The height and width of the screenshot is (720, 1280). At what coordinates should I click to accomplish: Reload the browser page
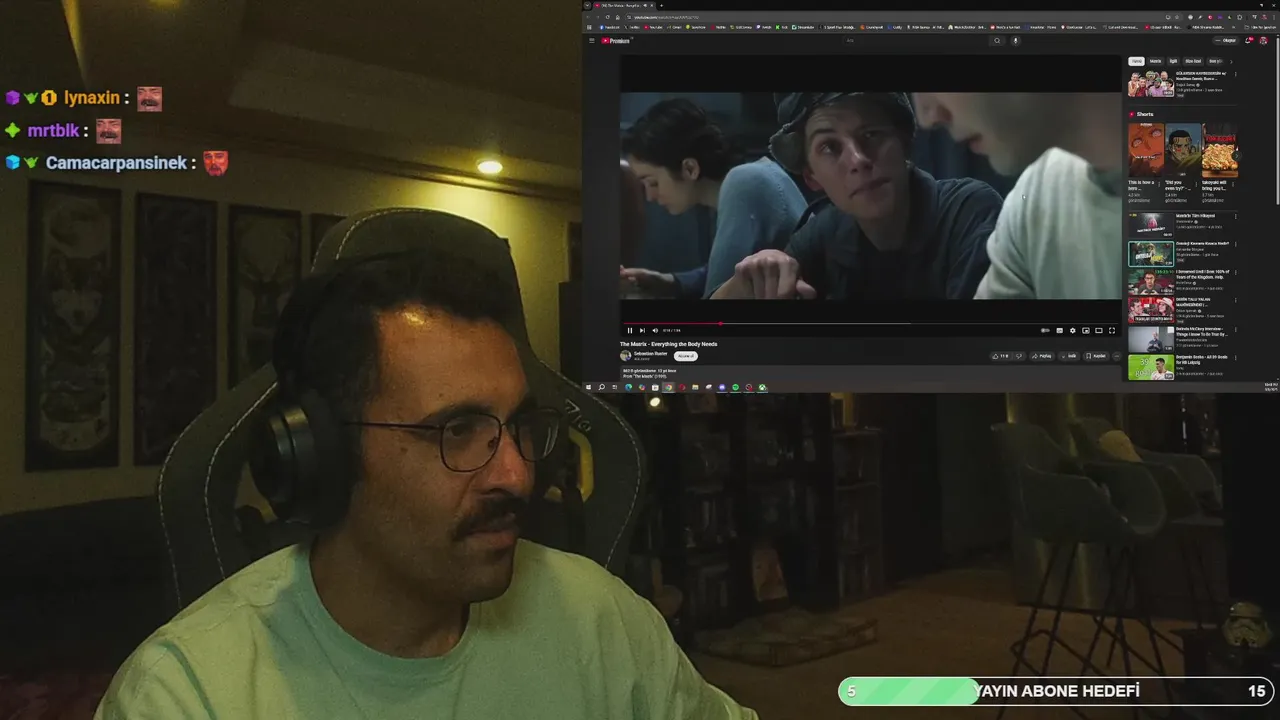coord(607,17)
